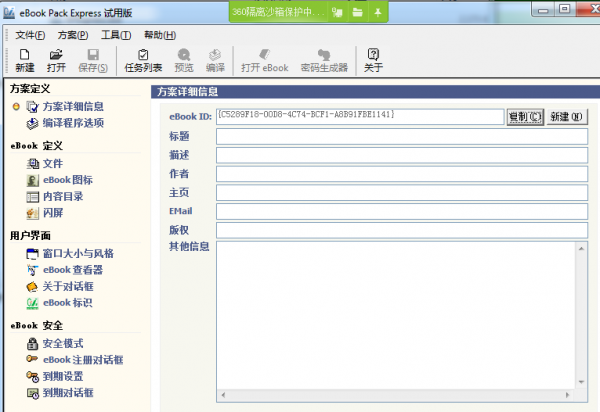Click the 打开 eBook toolbar icon
This screenshot has height=412, width=600.
pyautogui.click(x=264, y=60)
